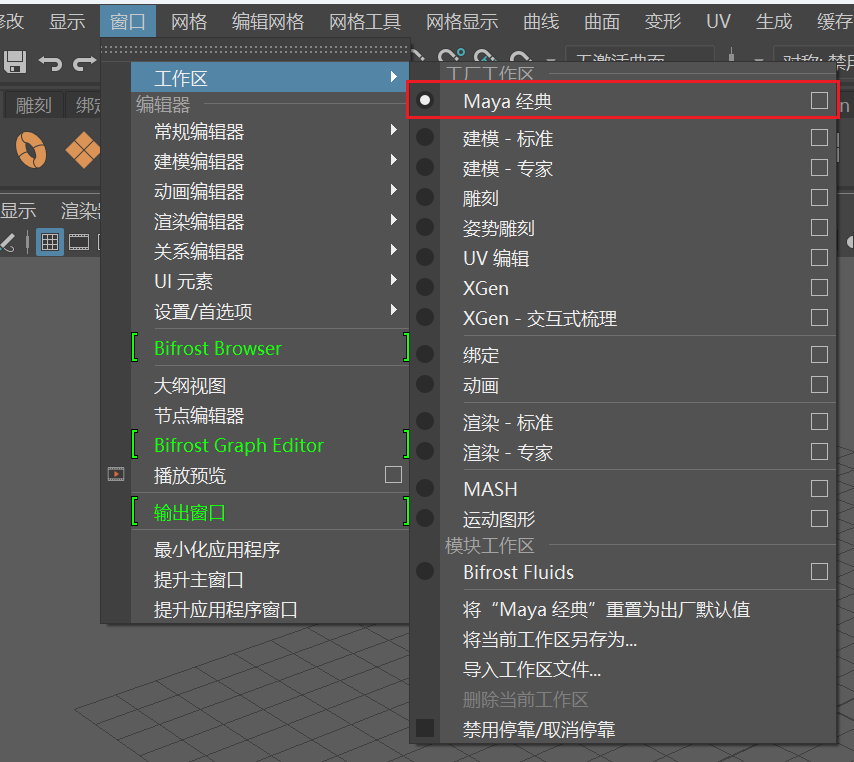This screenshot has width=854, height=762.
Task: Open the 播放预览 option box
Action: 393,474
